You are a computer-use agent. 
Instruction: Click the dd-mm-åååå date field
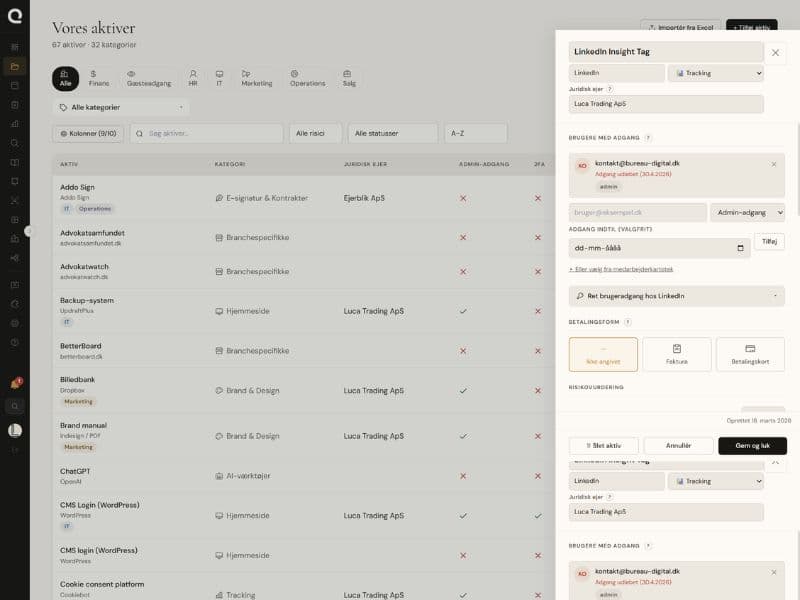click(x=659, y=248)
